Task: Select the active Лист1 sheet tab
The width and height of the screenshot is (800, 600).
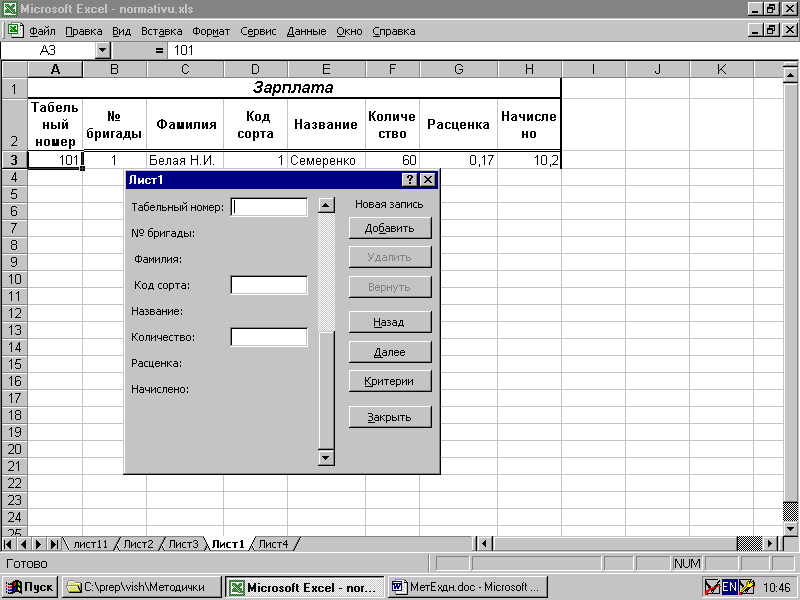Action: click(228, 544)
